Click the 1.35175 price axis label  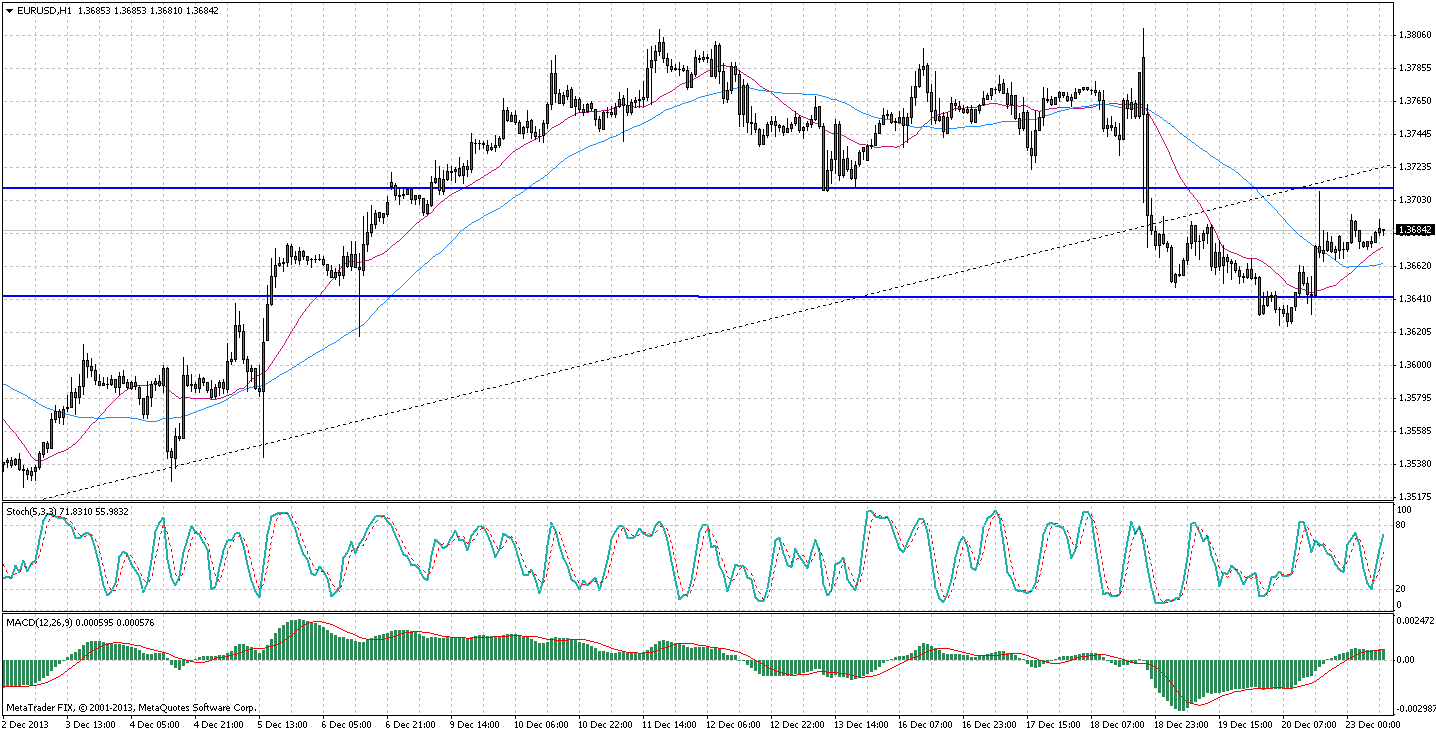pos(1412,497)
